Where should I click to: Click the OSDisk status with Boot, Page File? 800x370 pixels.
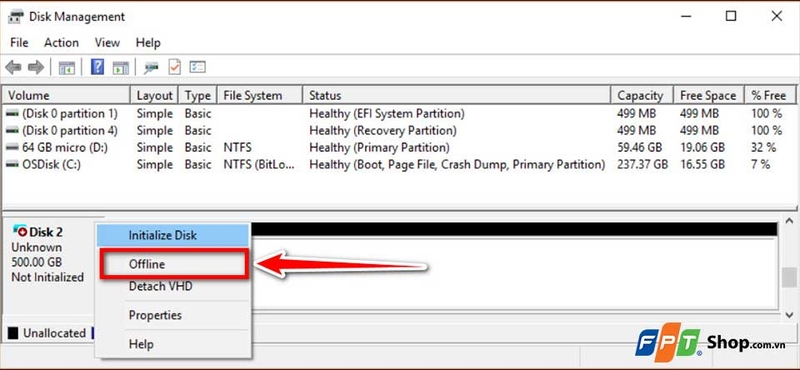[457, 165]
